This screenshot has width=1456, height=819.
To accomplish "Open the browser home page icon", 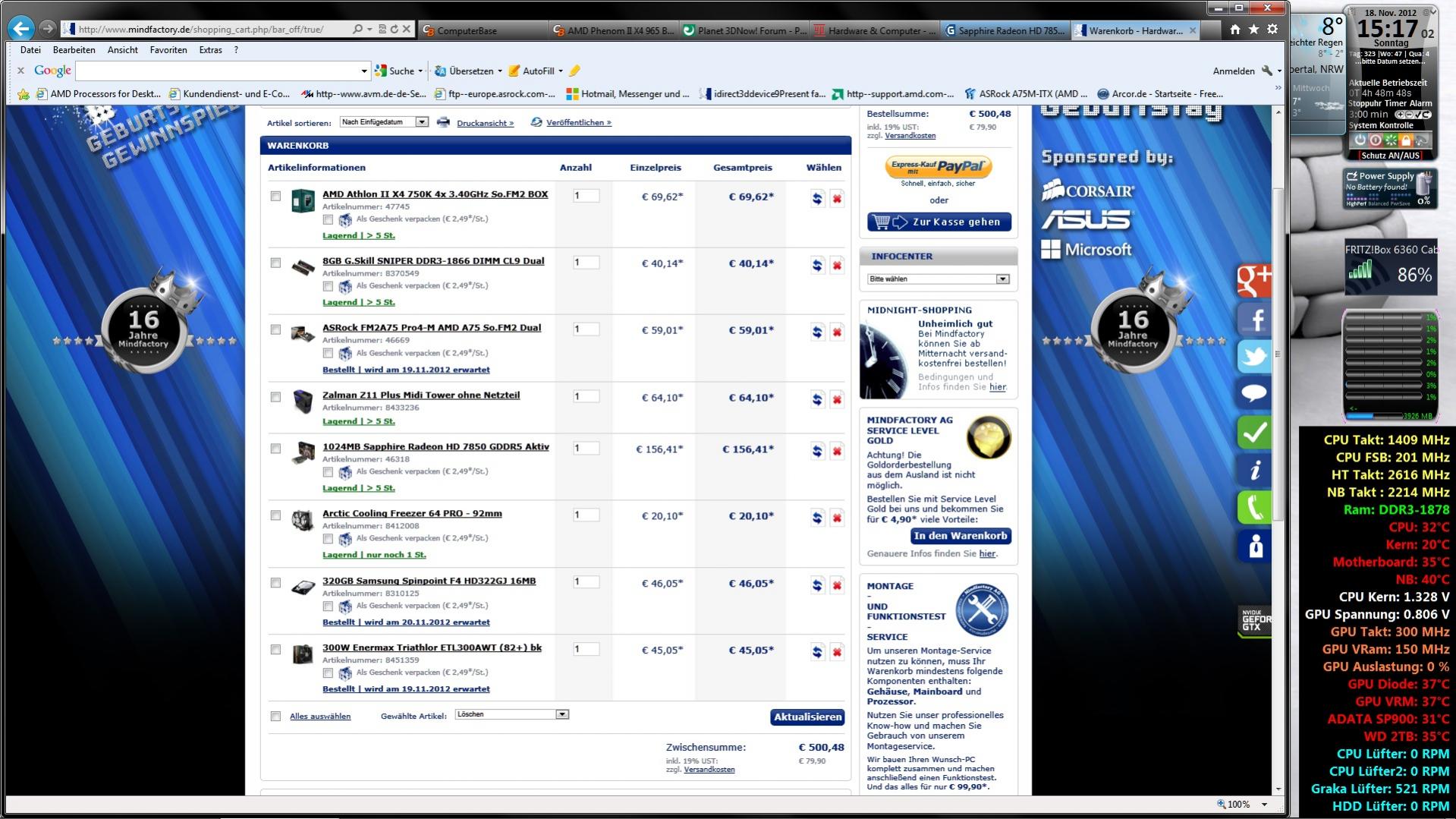I will [x=1235, y=30].
